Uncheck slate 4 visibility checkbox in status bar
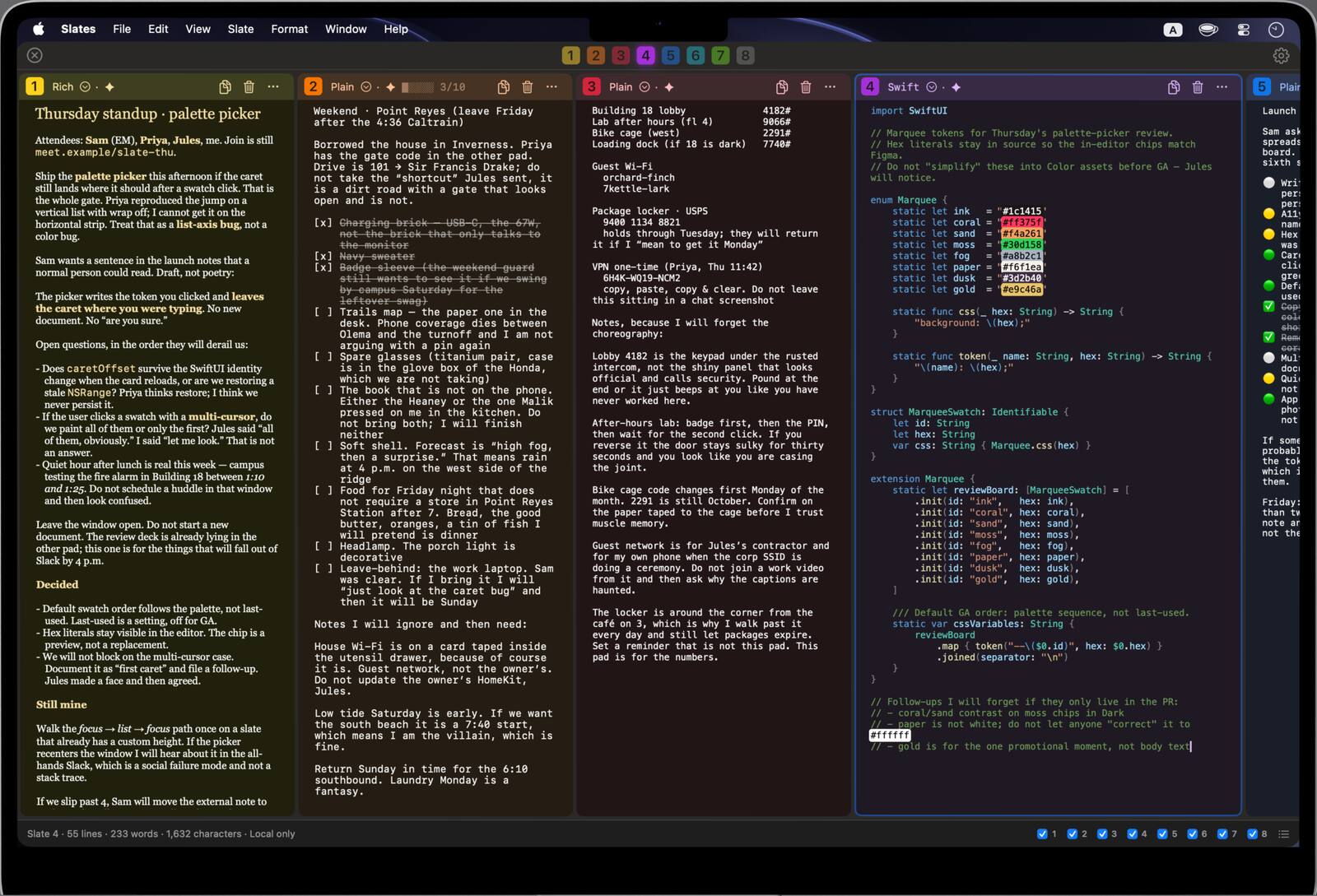This screenshot has width=1317, height=896. point(1133,833)
